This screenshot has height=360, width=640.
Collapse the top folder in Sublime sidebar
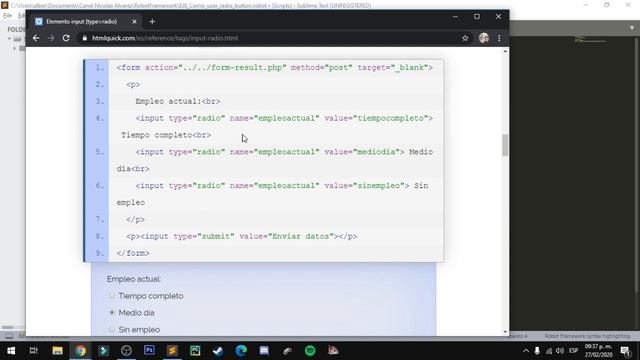coord(9,39)
